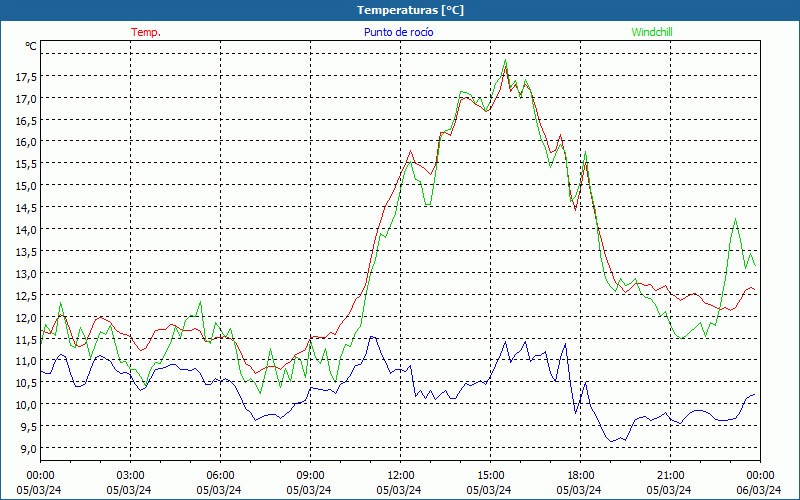Viewport: 800px width, 500px height.
Task: Click the 9,5 y-axis value
Action: pyautogui.click(x=29, y=426)
